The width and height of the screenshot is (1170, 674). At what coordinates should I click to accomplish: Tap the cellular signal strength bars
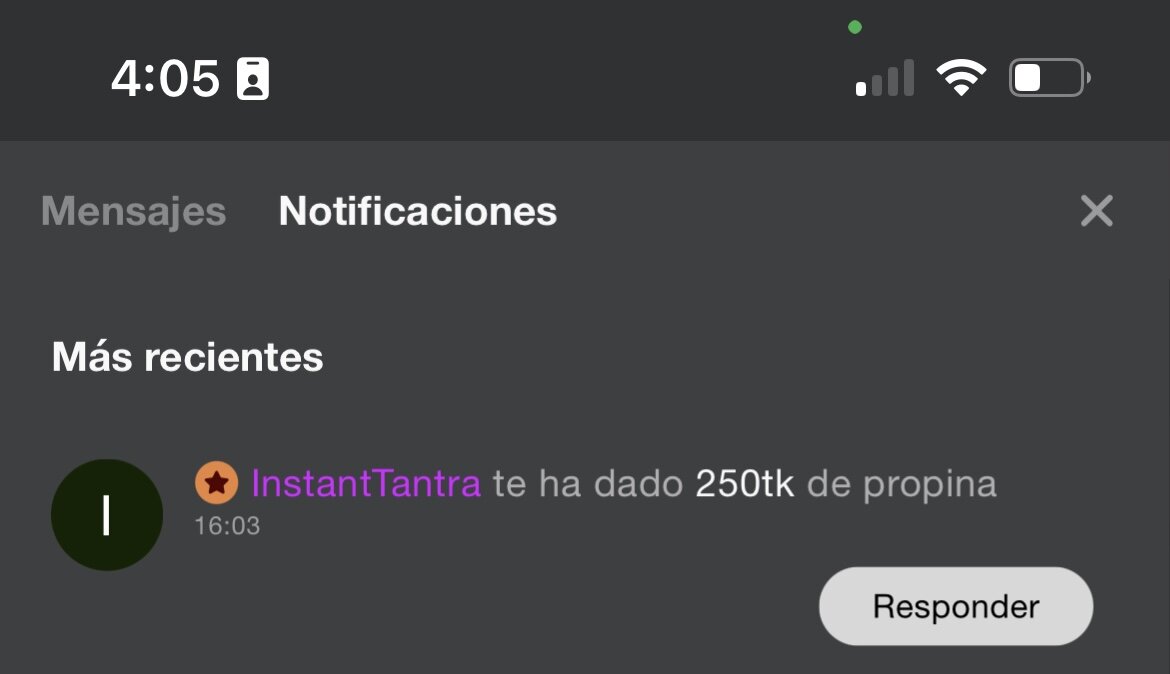(x=885, y=78)
